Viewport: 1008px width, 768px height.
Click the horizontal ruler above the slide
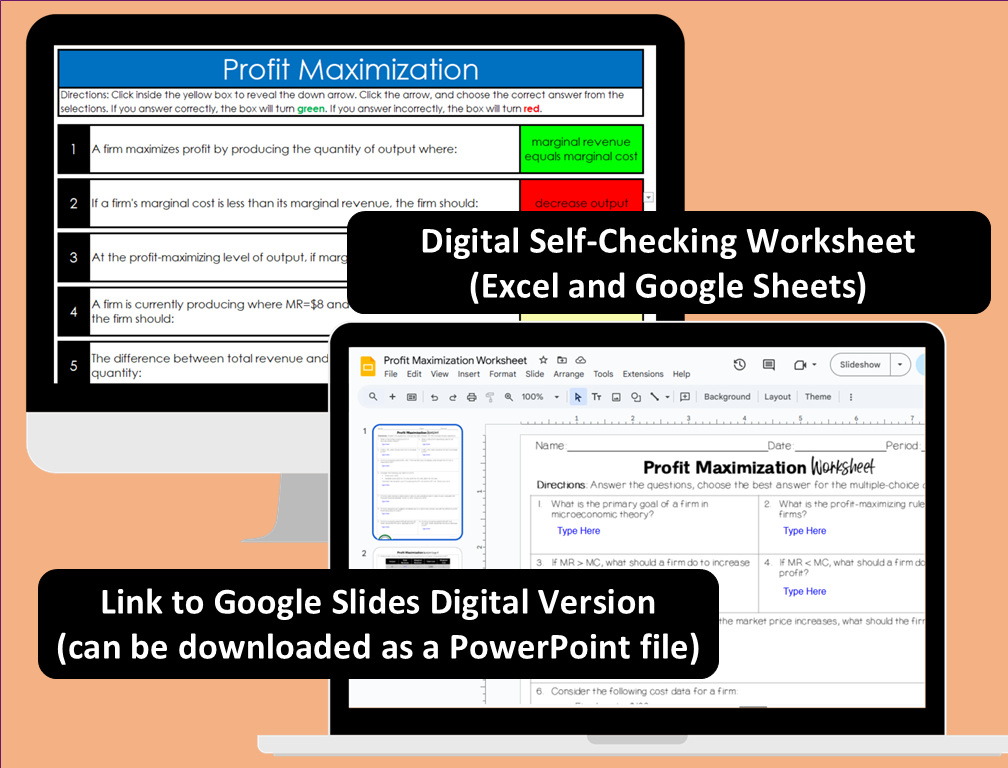[x=722, y=420]
